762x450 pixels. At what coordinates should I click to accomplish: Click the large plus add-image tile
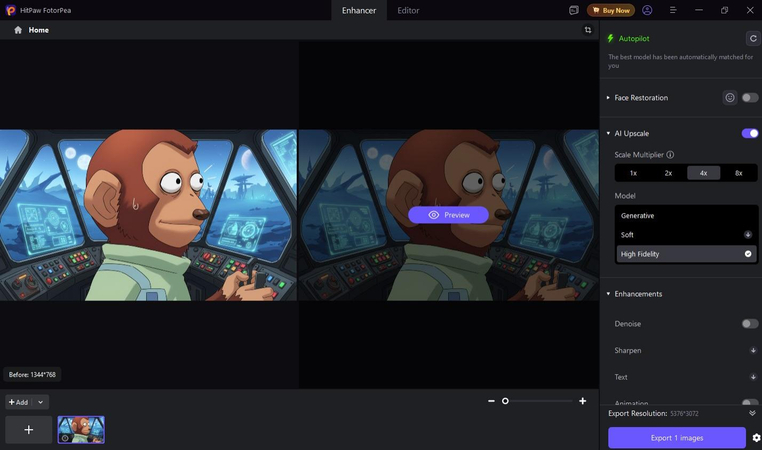click(x=29, y=430)
